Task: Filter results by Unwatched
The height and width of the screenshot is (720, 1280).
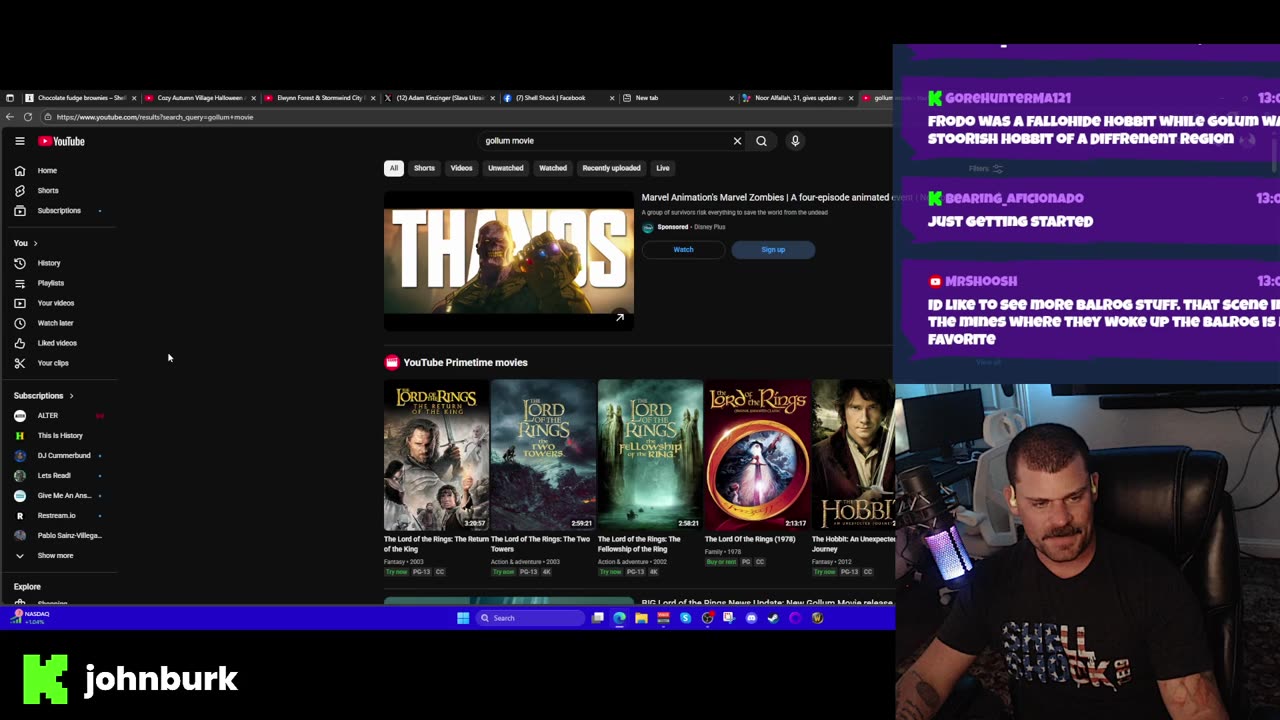Action: coord(506,168)
